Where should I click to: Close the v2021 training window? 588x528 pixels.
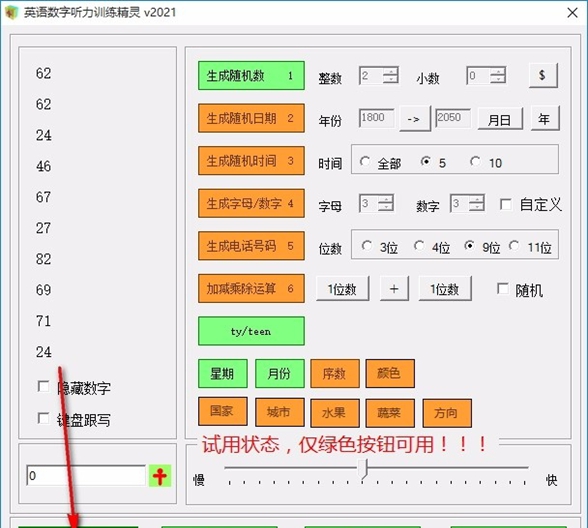[x=572, y=13]
